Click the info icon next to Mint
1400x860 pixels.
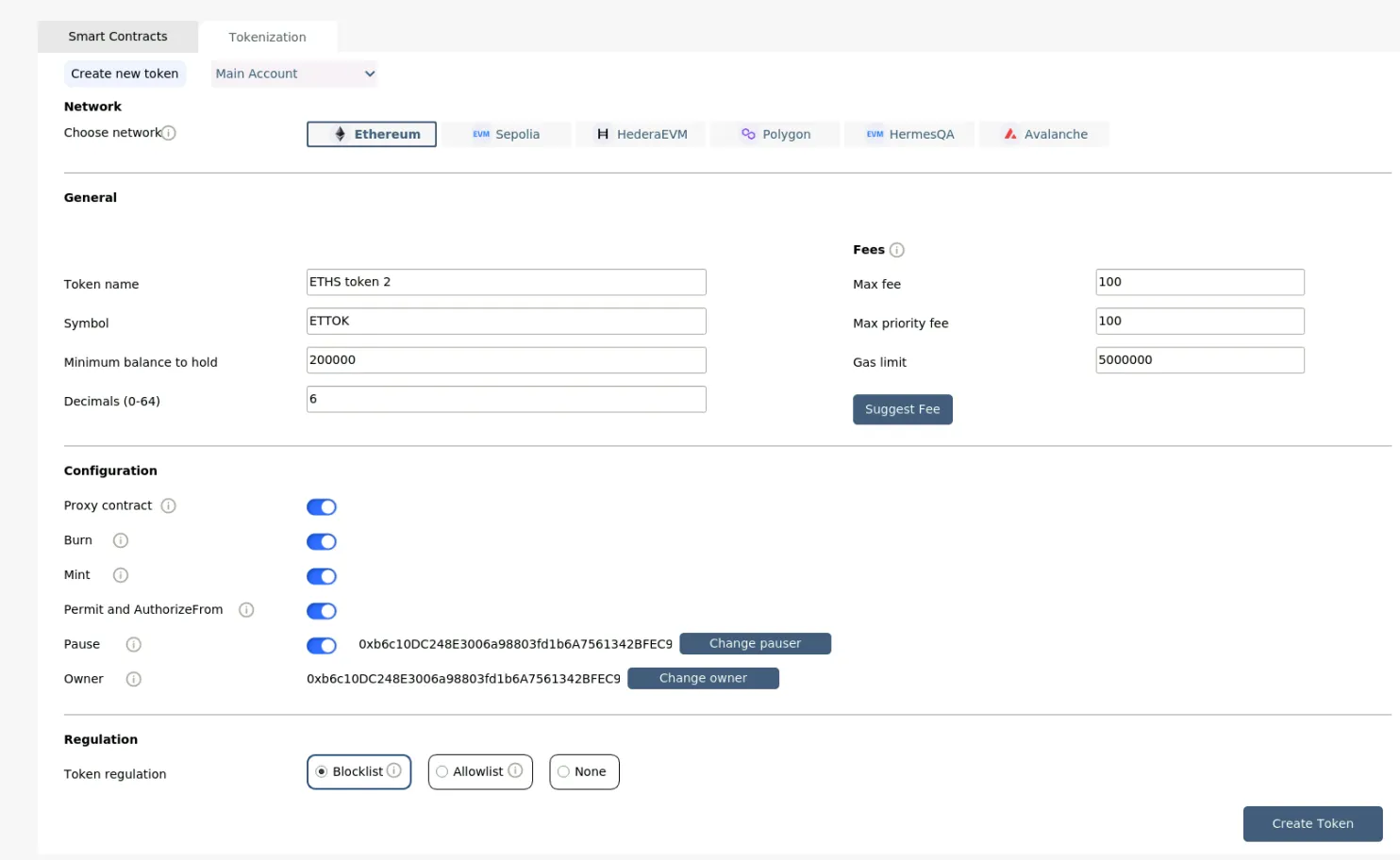(121, 575)
